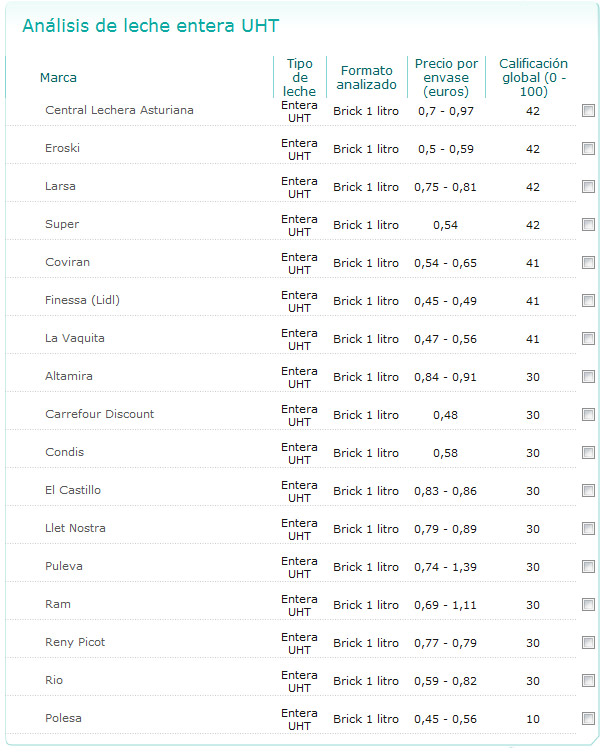This screenshot has width=608, height=754.
Task: Click the Tipo de leche header
Action: (x=299, y=77)
